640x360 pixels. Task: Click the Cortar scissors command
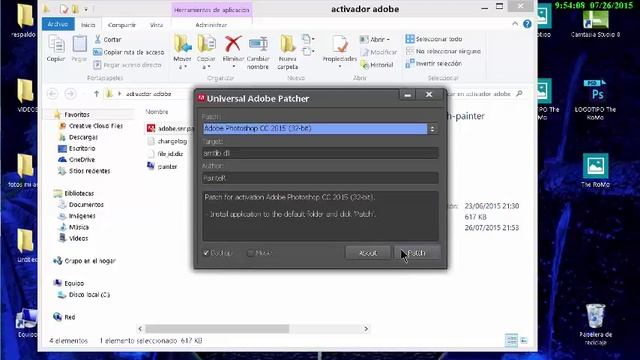click(107, 40)
